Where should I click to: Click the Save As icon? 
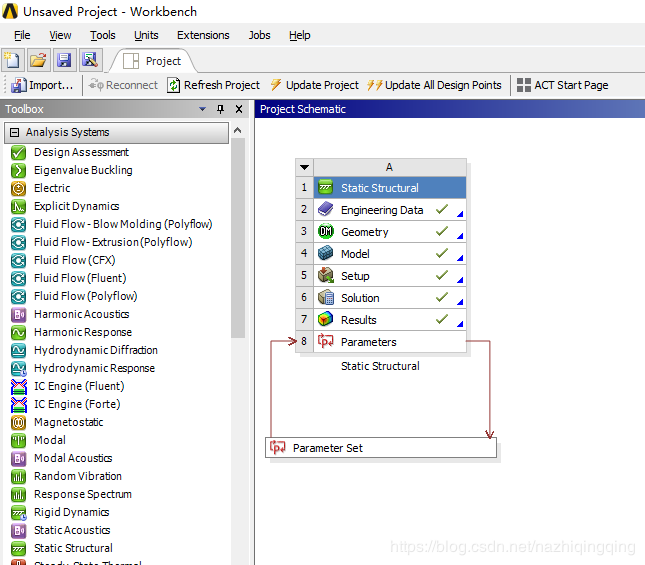(90, 60)
